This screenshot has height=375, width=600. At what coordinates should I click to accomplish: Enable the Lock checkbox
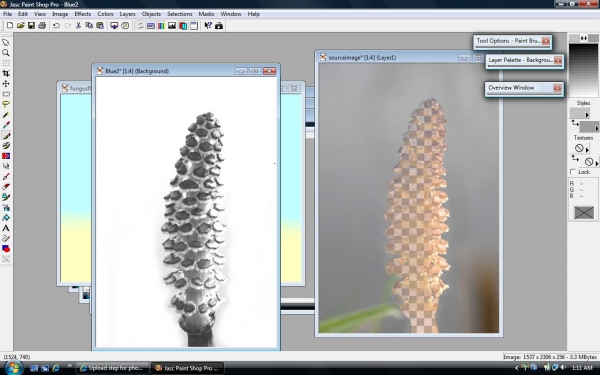(x=573, y=172)
